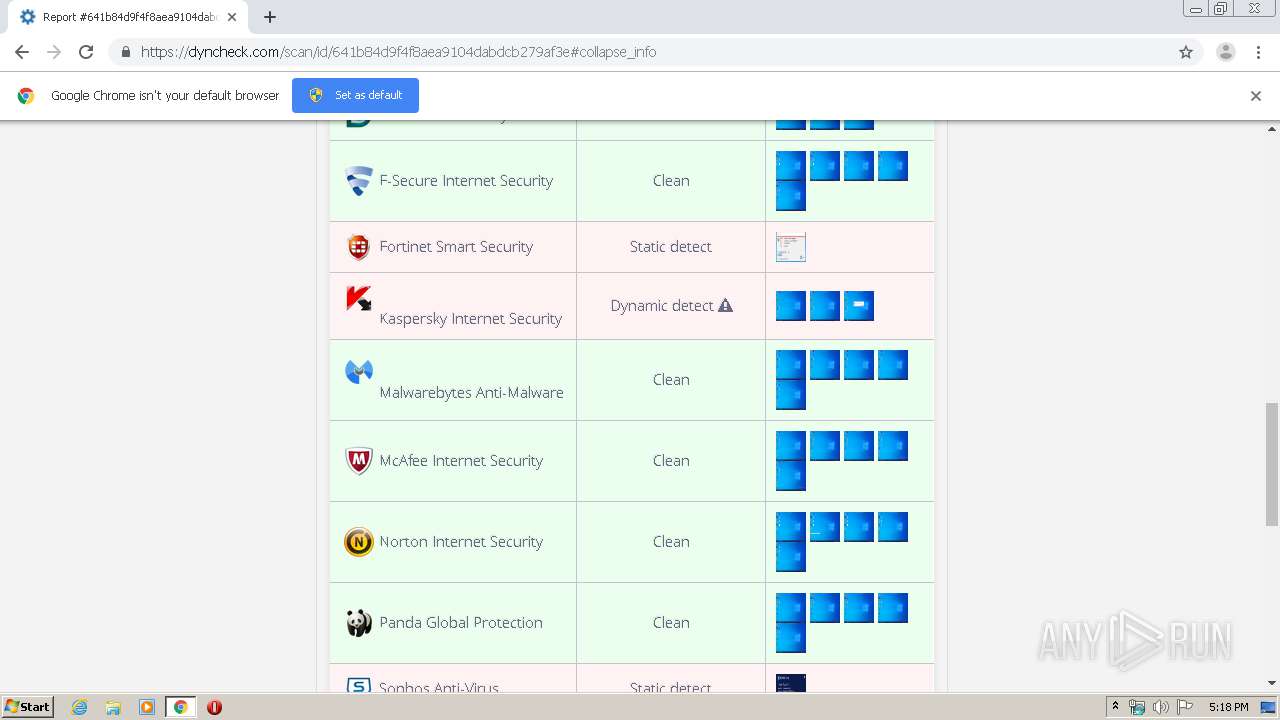Click the scrollbar down arrow
Screen dimensions: 1280x720
click(x=1272, y=684)
